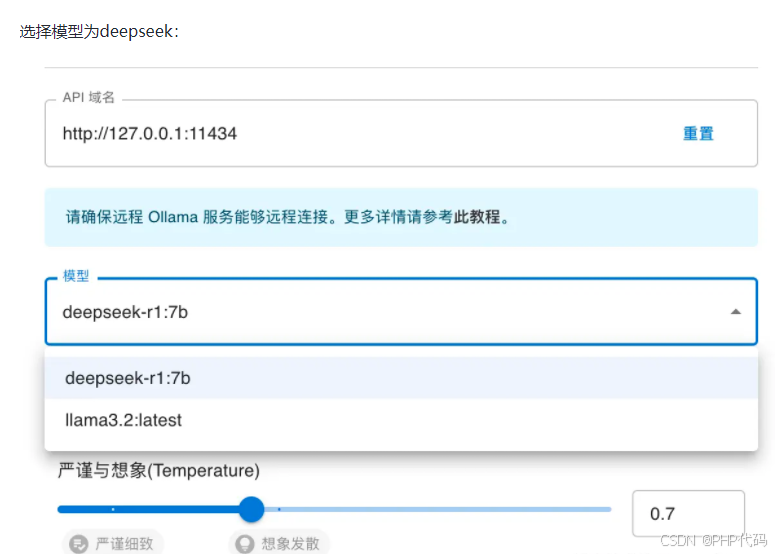Click the Temperature slider handle
This screenshot has height=554, width=775.
[x=252, y=510]
